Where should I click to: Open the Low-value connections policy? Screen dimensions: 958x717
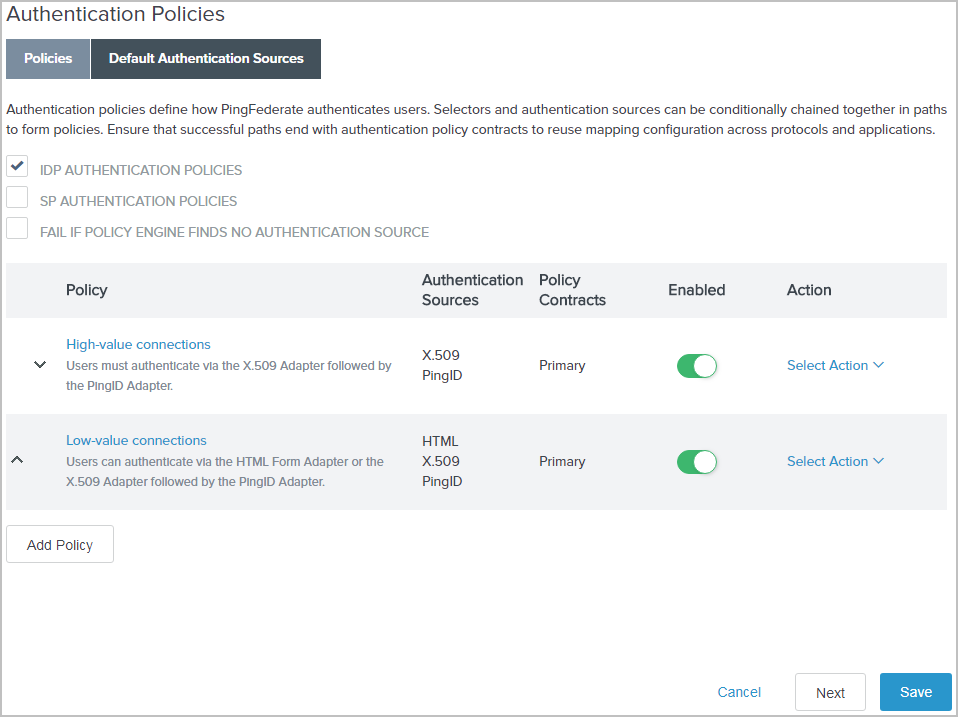click(x=136, y=440)
